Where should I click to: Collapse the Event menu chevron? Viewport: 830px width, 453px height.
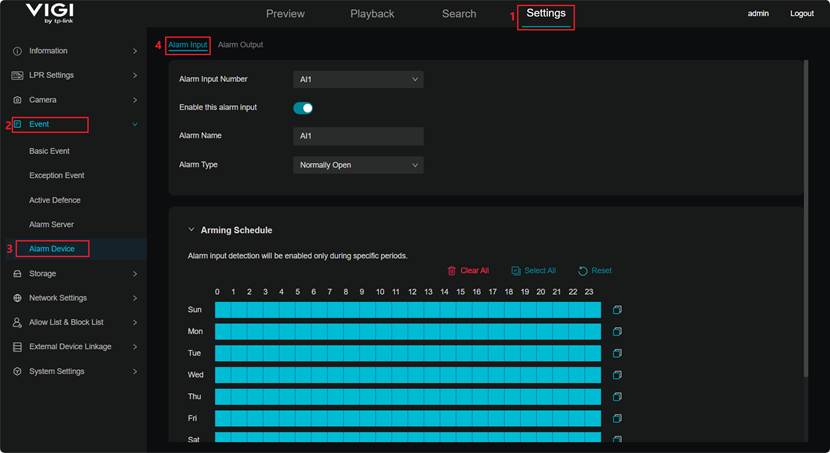(135, 124)
